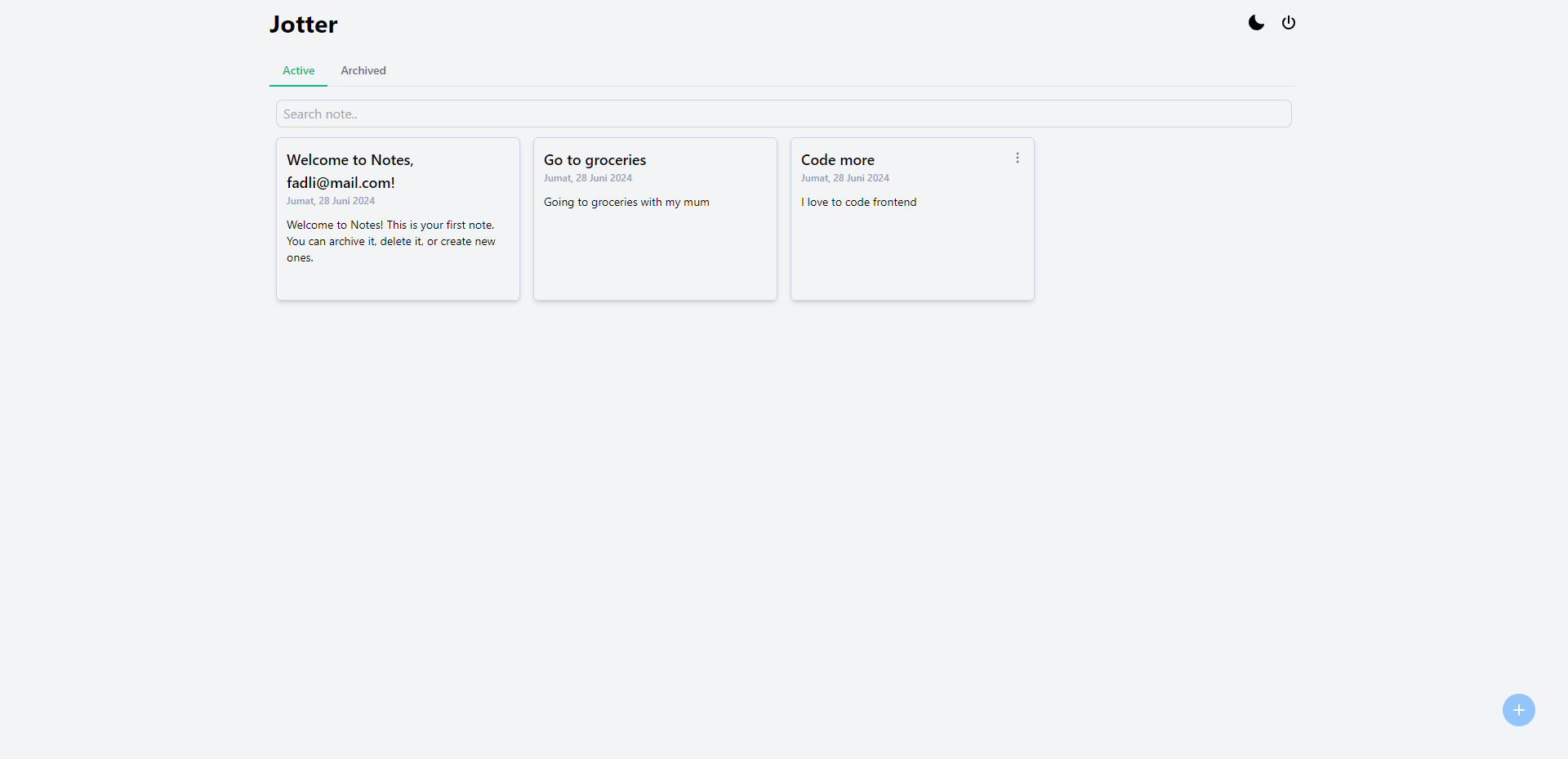This screenshot has width=1568, height=759.
Task: Click the date under Go to groceries
Action: click(x=588, y=178)
